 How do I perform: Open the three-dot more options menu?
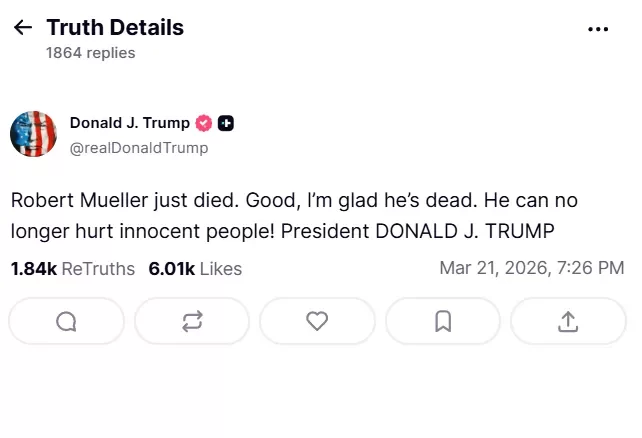point(598,29)
